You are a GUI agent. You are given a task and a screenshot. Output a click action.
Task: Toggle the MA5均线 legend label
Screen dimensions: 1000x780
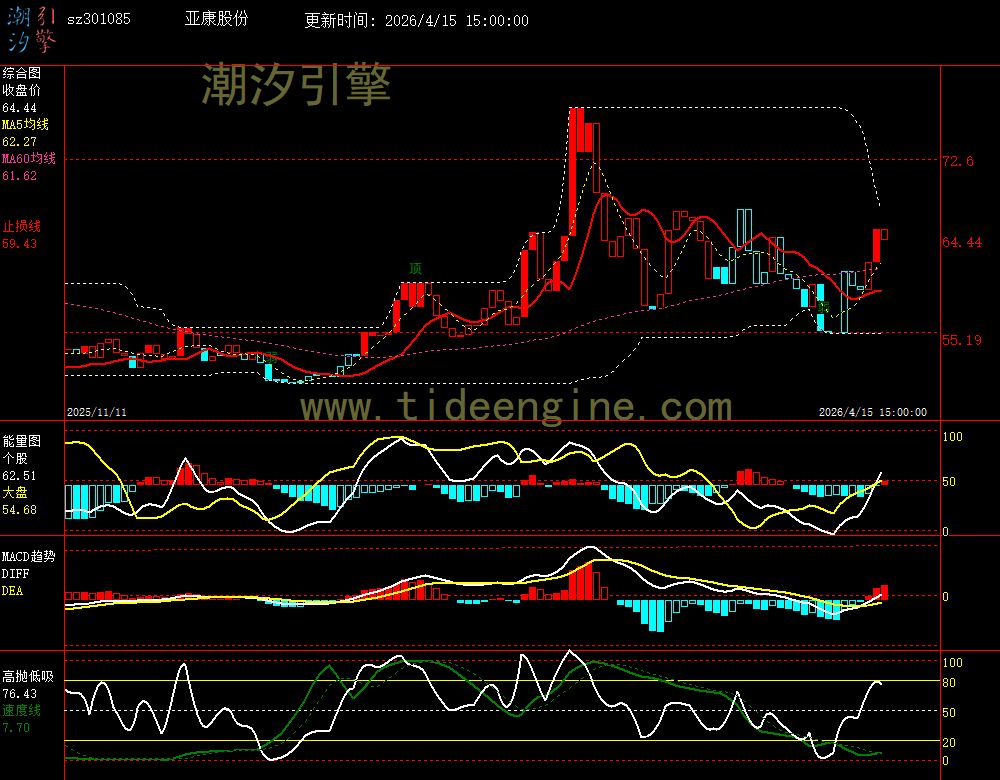[x=25, y=124]
